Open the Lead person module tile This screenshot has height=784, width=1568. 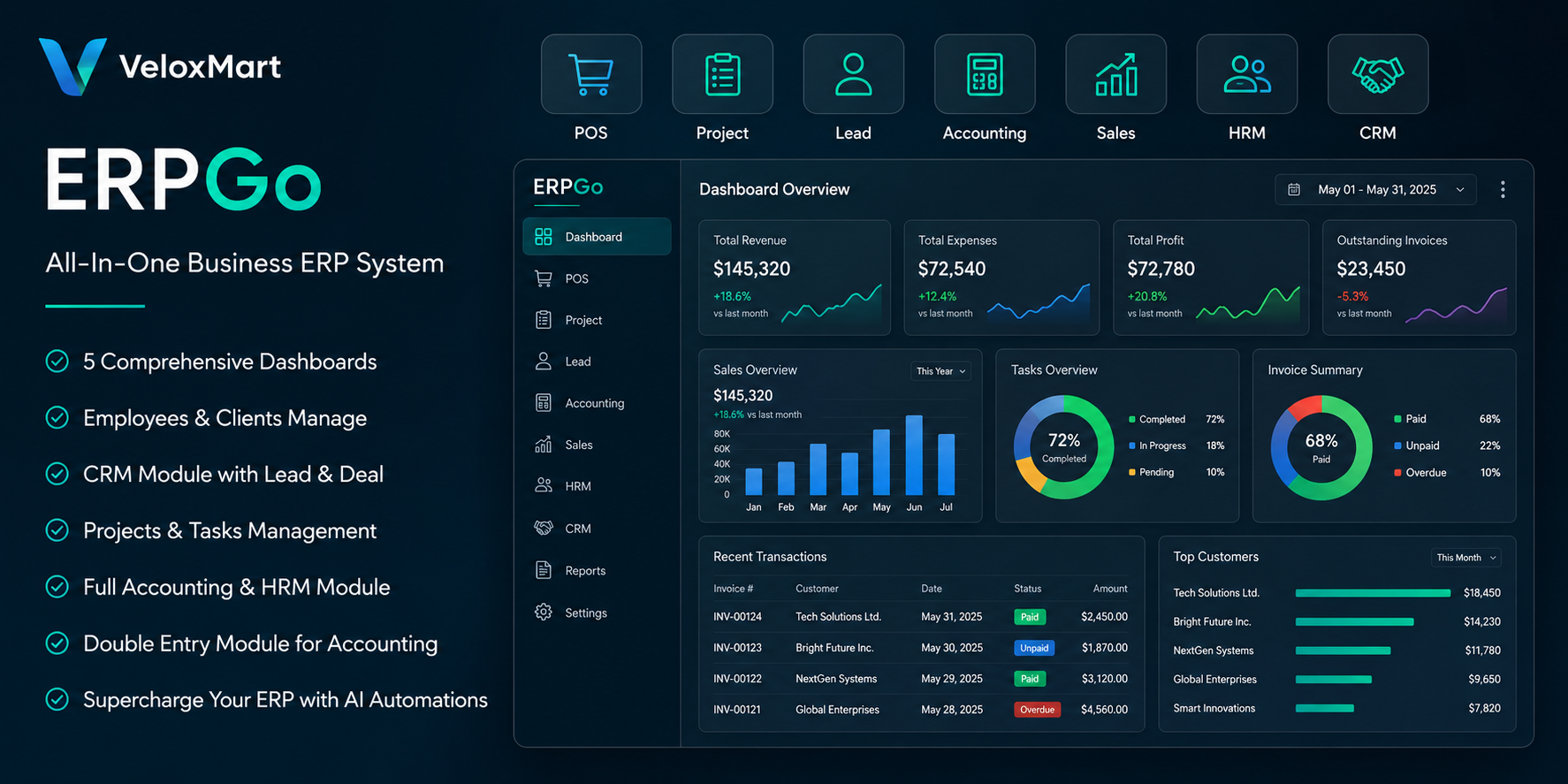click(853, 74)
